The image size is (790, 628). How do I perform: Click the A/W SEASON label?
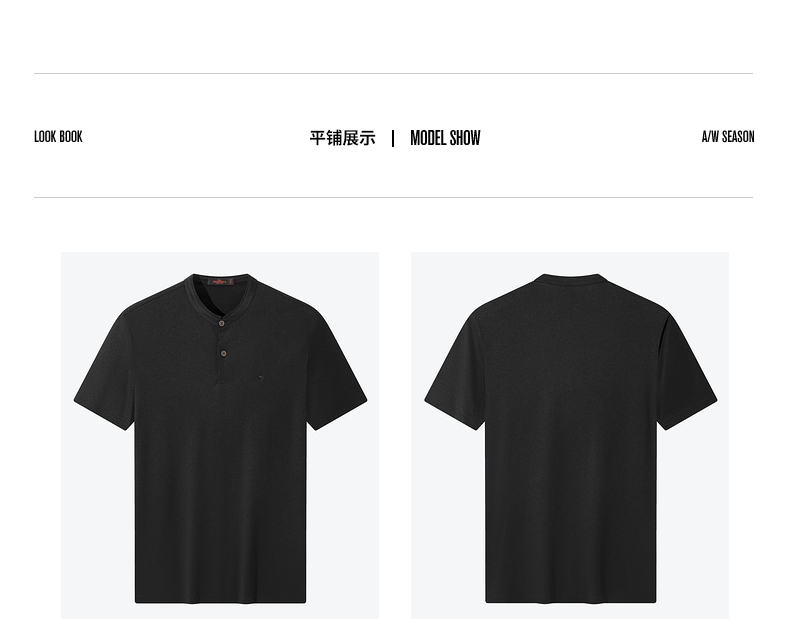click(x=728, y=137)
